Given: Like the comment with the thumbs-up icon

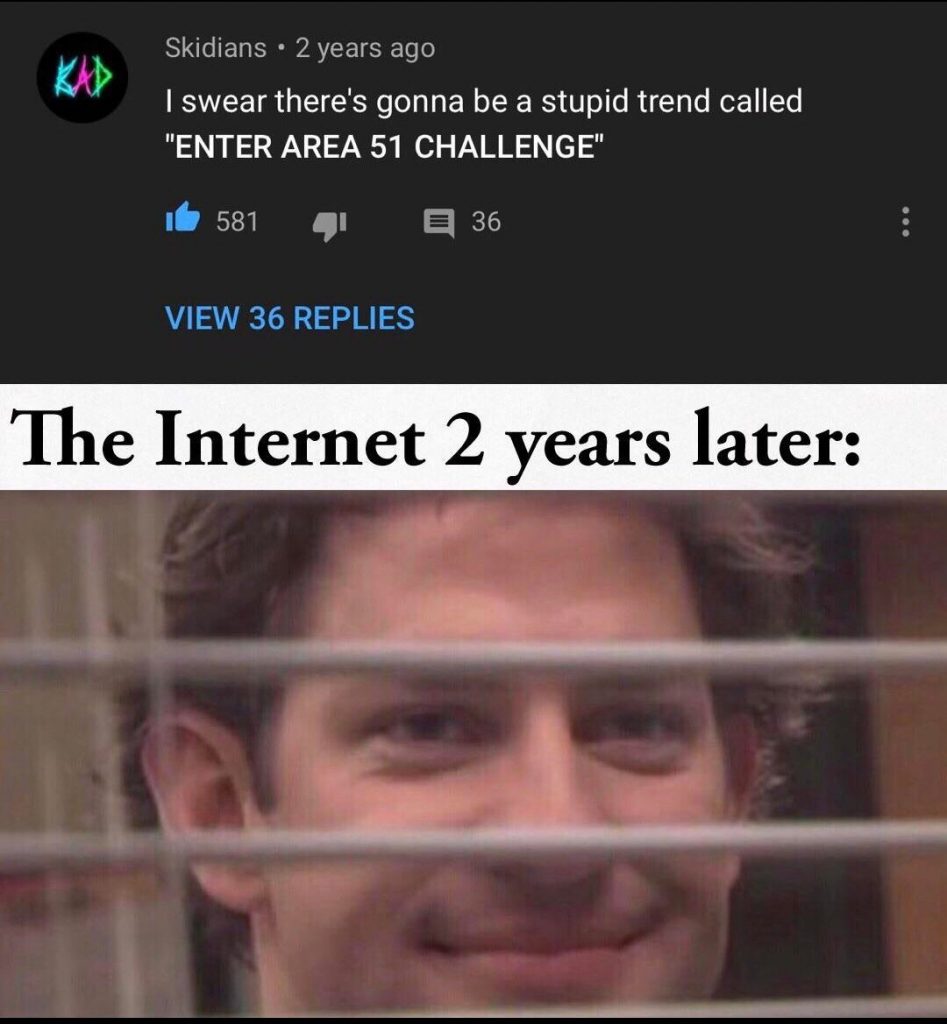Looking at the screenshot, I should point(183,217).
